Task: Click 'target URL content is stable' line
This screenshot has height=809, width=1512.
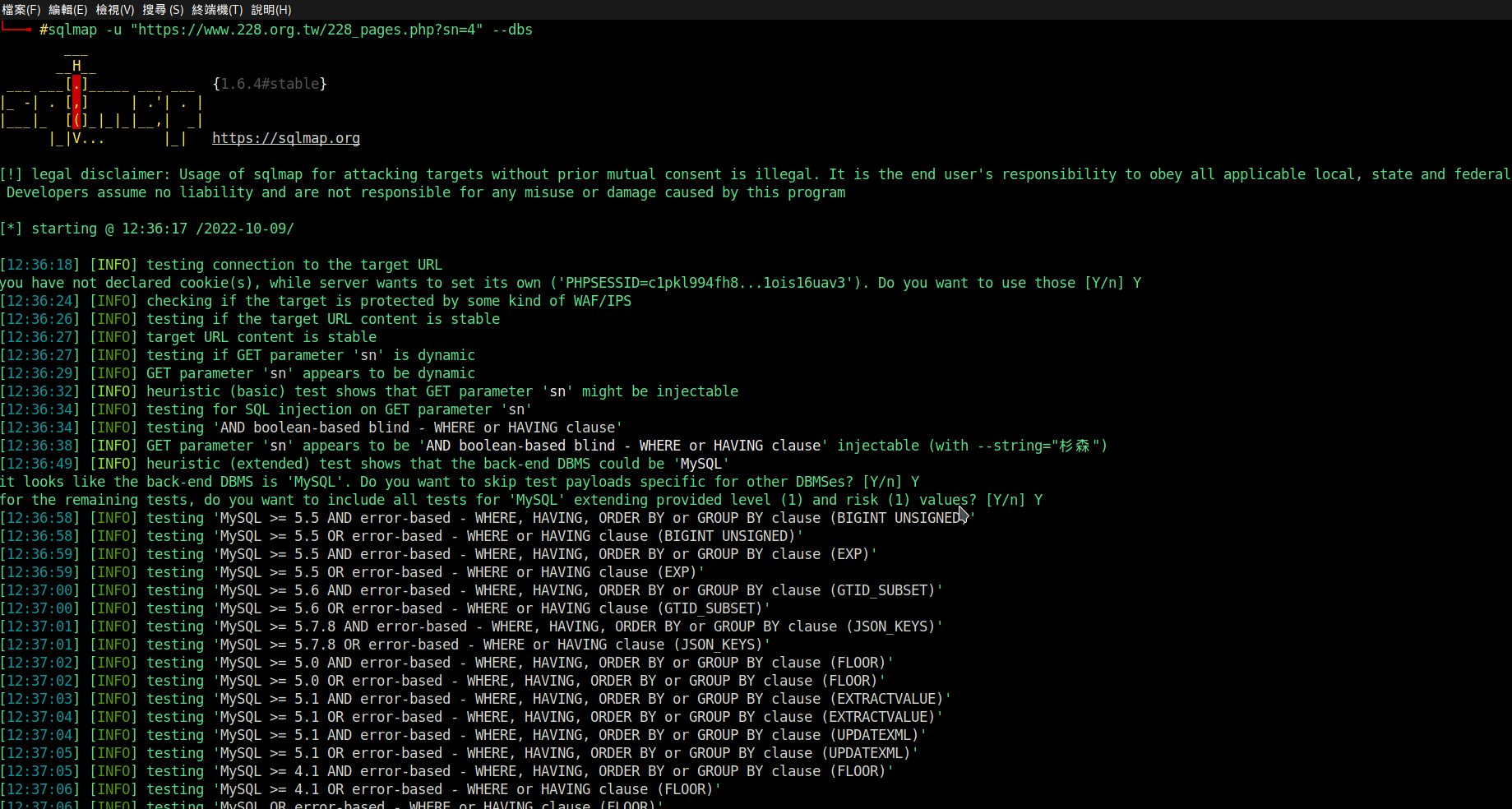Action: (188, 337)
